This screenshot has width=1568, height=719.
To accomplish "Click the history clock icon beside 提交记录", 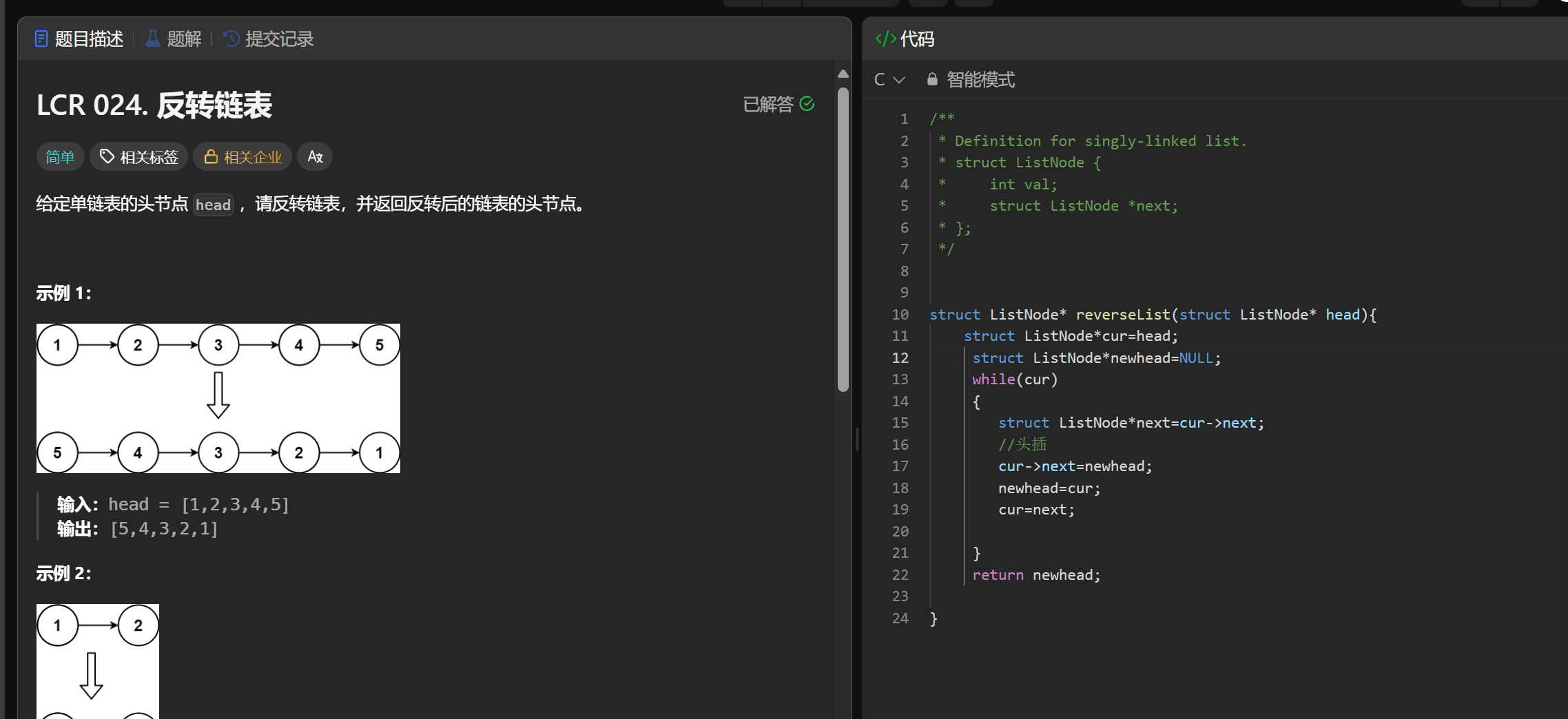I will pyautogui.click(x=231, y=39).
